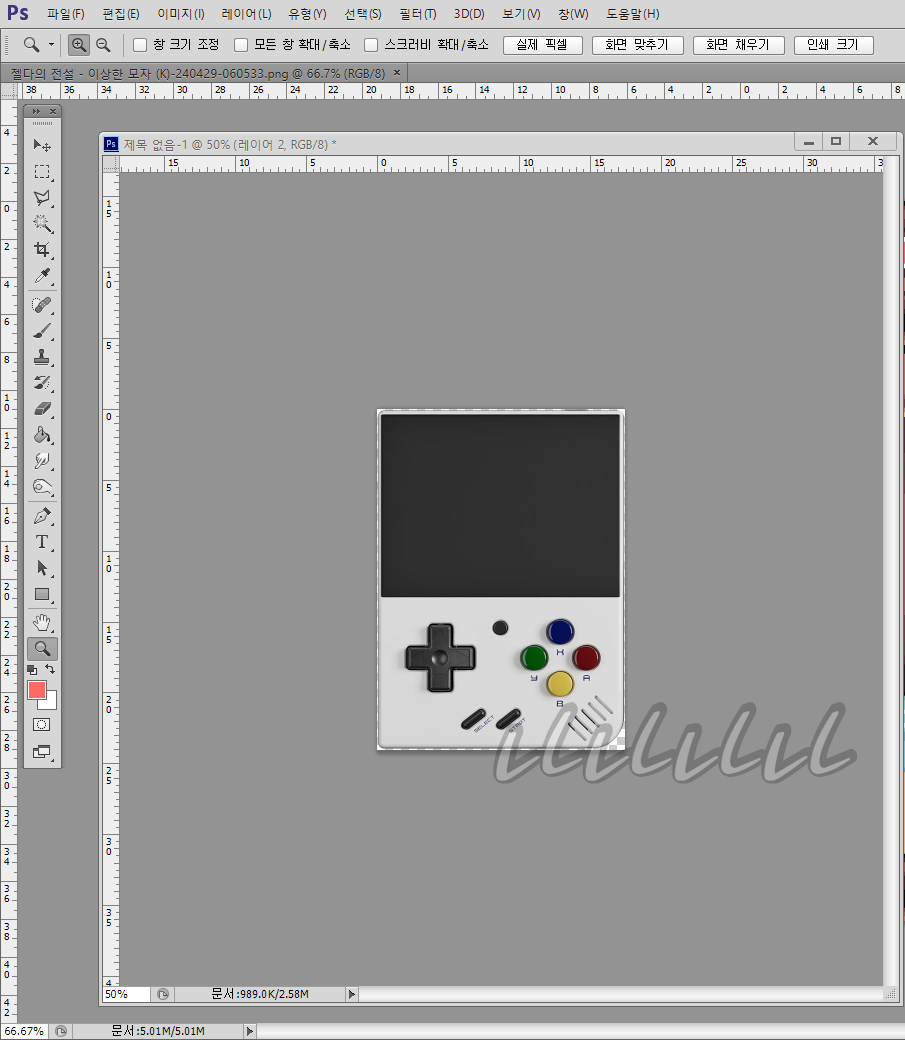Open the Photoshop application icon menu
905x1040 pixels.
tap(18, 13)
